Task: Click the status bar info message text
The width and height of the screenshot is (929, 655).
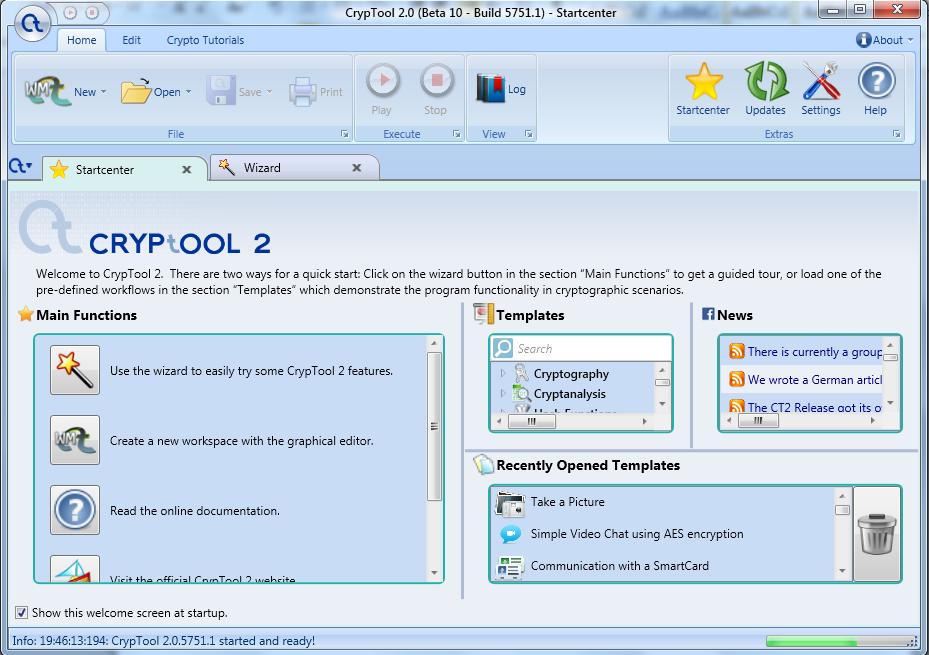Action: (x=164, y=641)
